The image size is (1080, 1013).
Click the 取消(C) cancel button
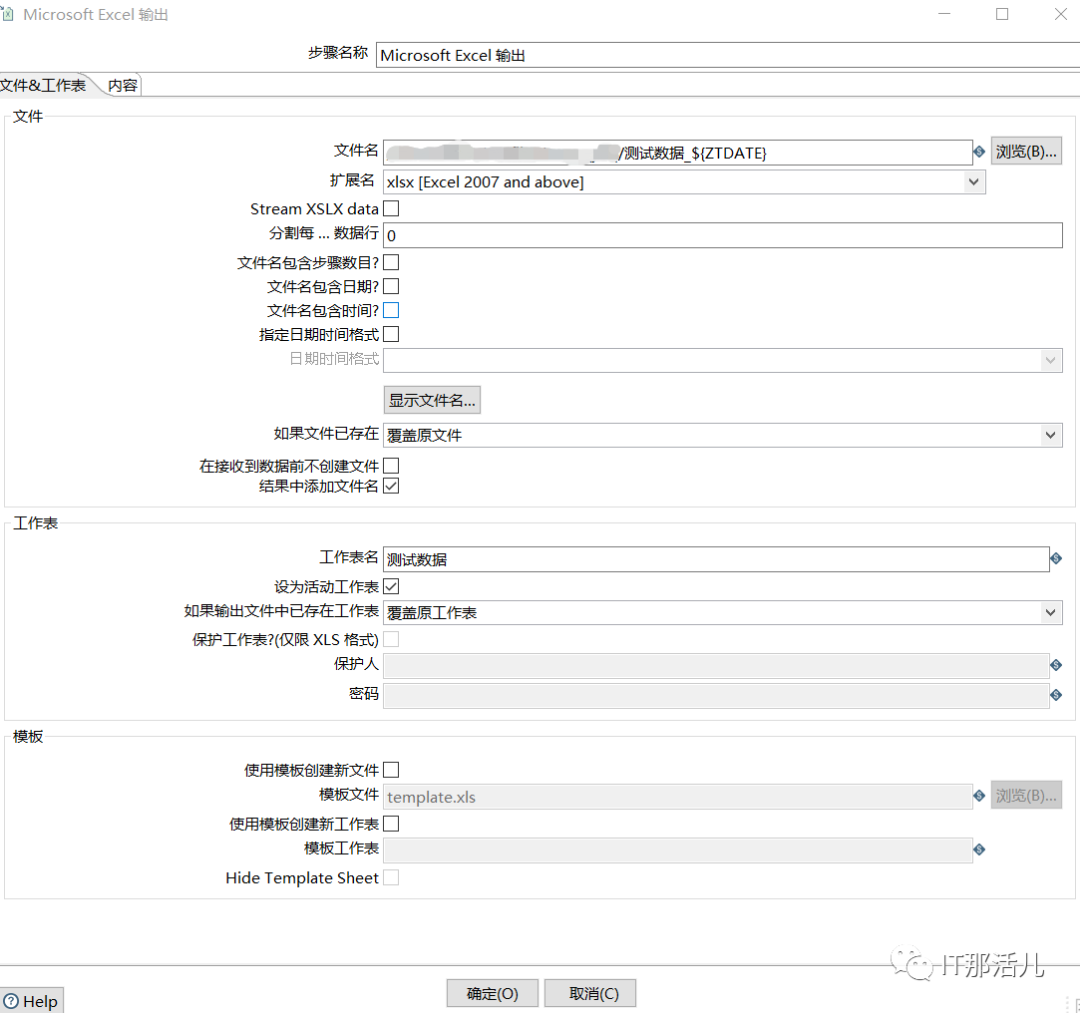tap(590, 994)
